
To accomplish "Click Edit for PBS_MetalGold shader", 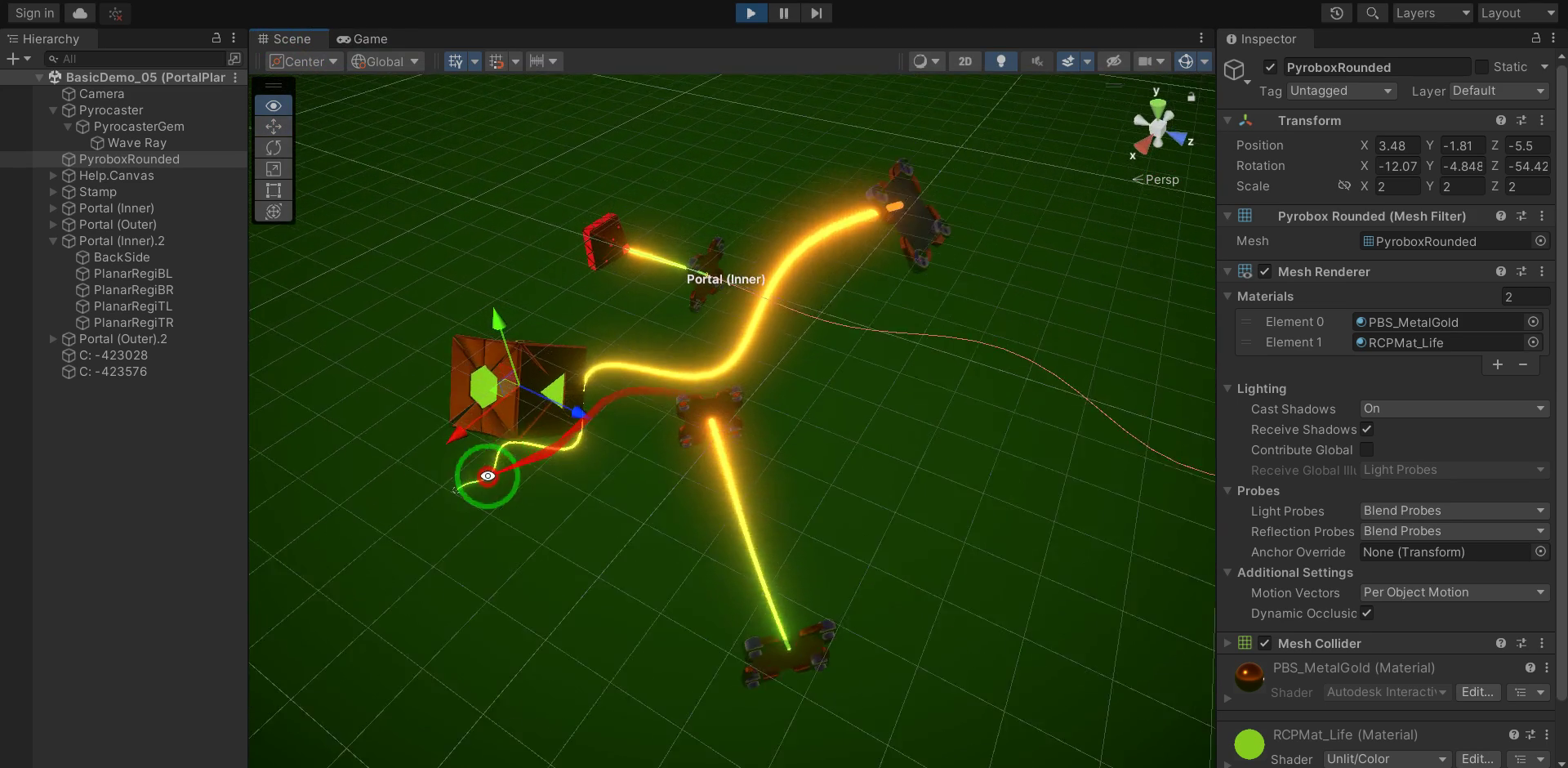I will pos(1477,692).
